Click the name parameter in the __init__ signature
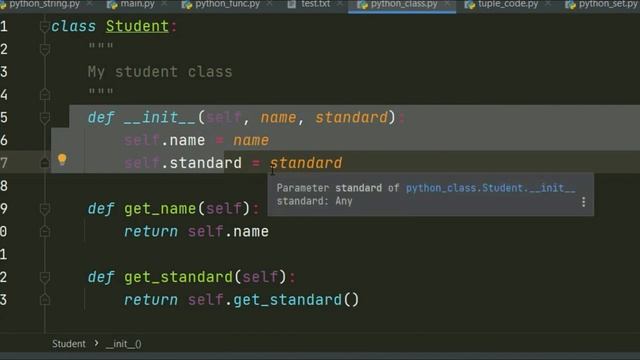The height and width of the screenshot is (360, 640). pyautogui.click(x=278, y=118)
